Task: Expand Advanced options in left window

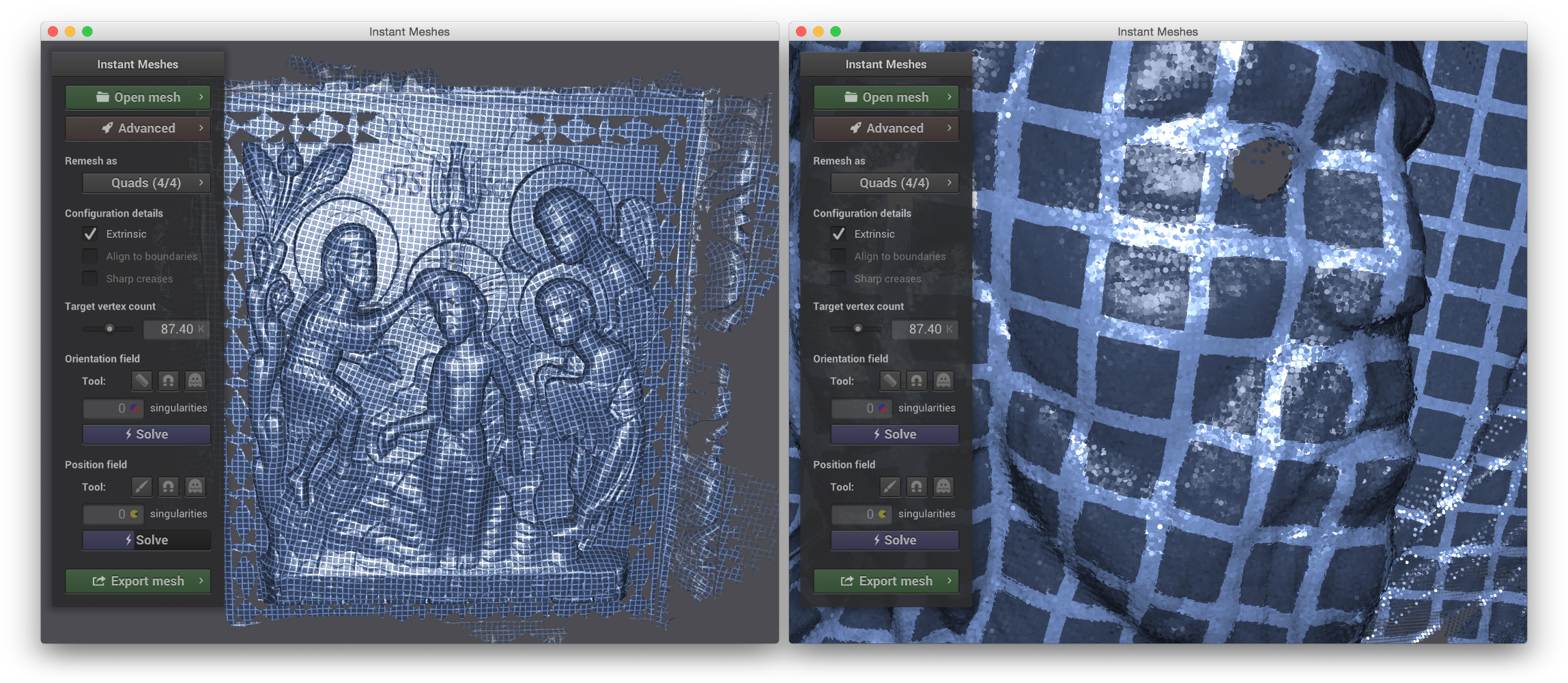Action: click(x=138, y=128)
